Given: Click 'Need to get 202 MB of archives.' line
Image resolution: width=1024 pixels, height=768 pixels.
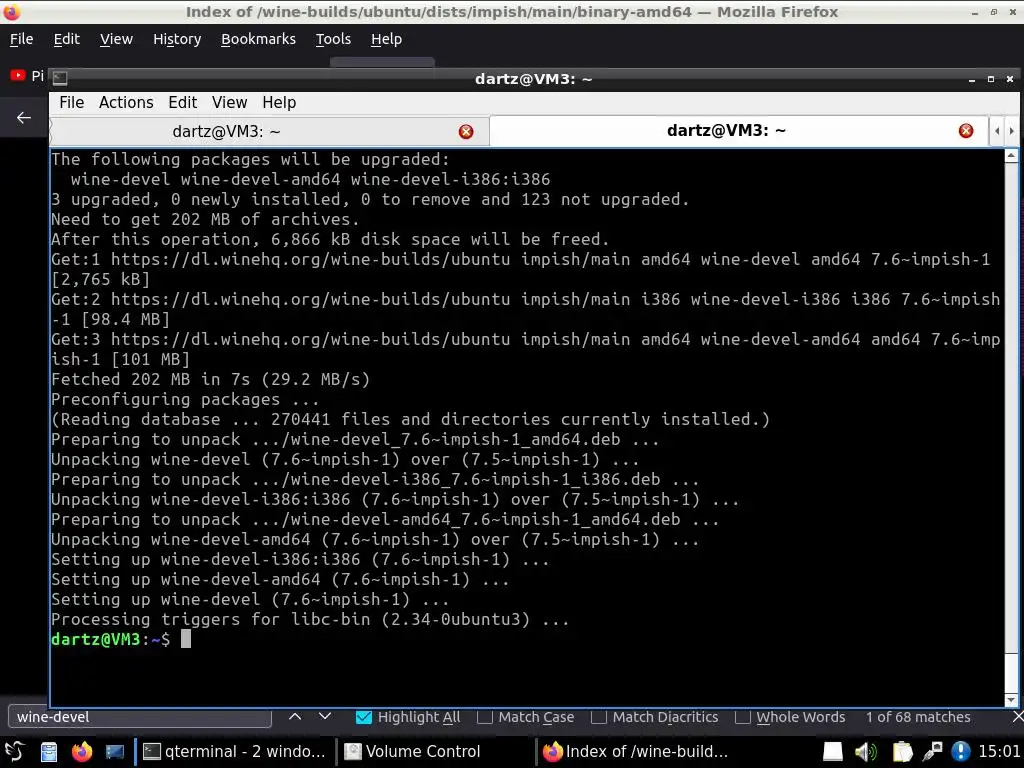Looking at the screenshot, I should coord(205,219).
